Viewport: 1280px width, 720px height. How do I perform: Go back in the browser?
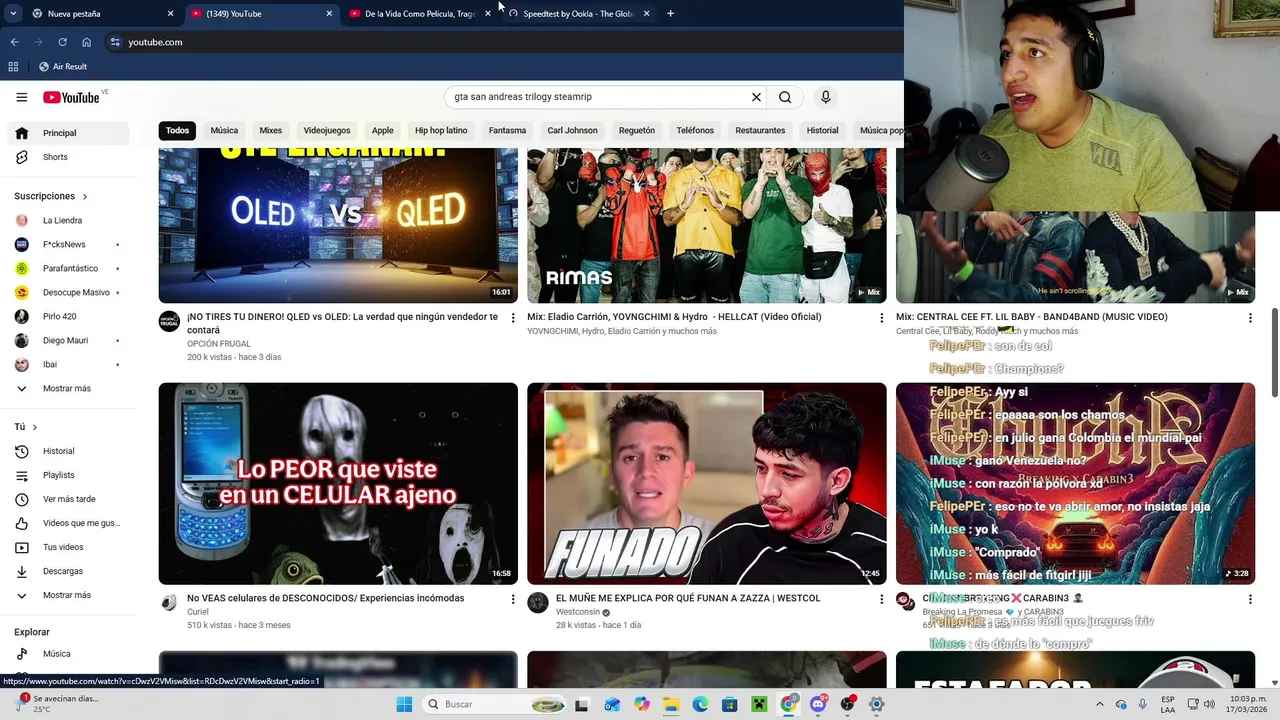(14, 42)
